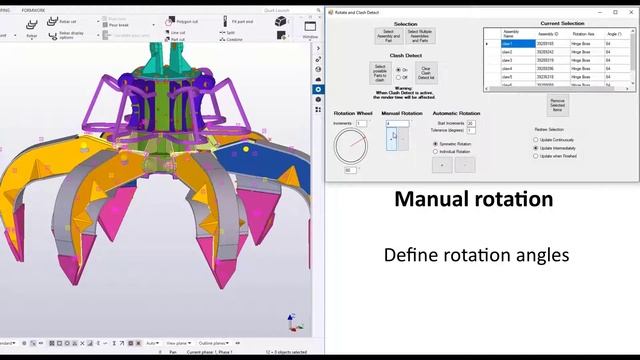Open the Rebar set dropdown arrow

click(x=98, y=21)
